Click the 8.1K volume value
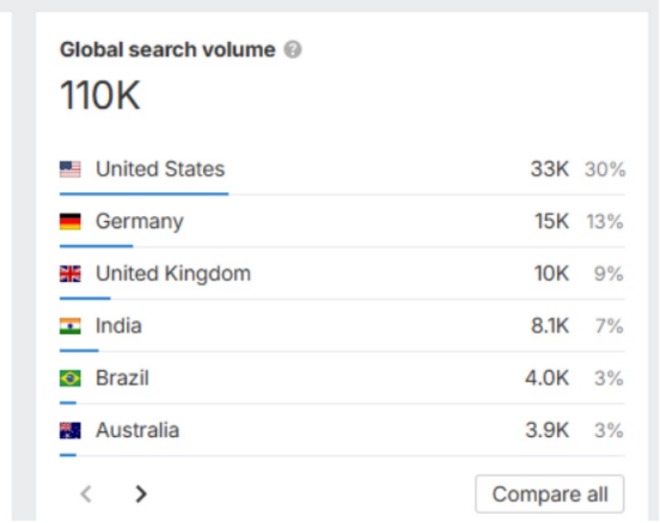 point(550,326)
